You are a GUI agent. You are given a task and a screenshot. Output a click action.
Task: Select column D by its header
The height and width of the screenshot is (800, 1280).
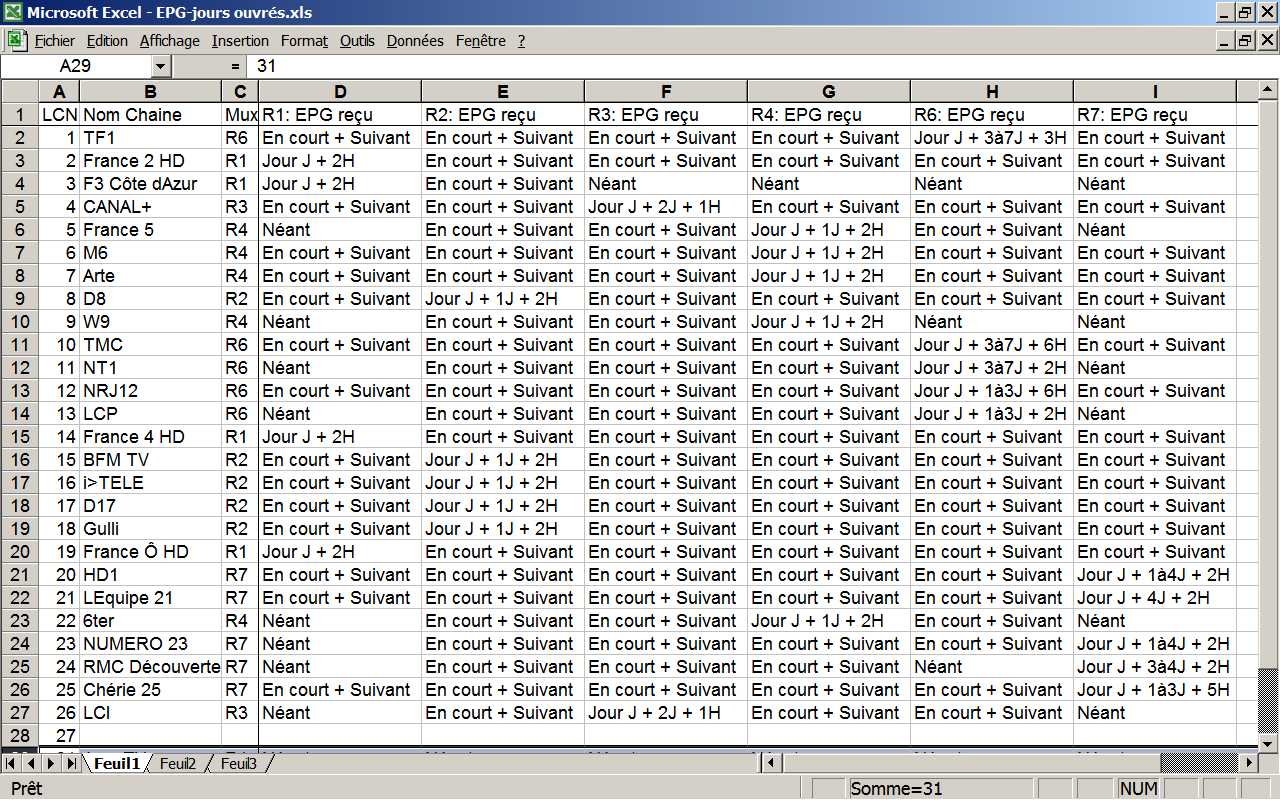[x=340, y=91]
